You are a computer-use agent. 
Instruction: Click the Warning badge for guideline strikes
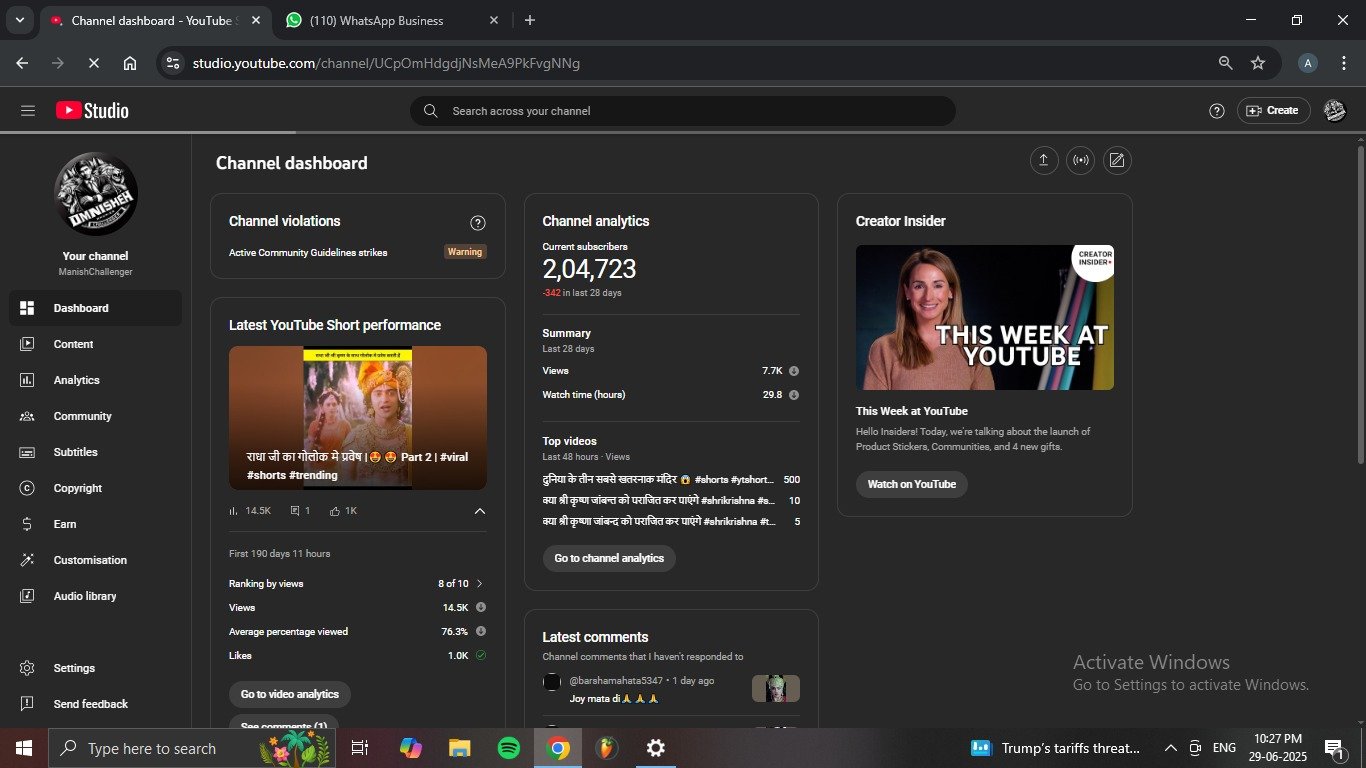[x=465, y=252]
